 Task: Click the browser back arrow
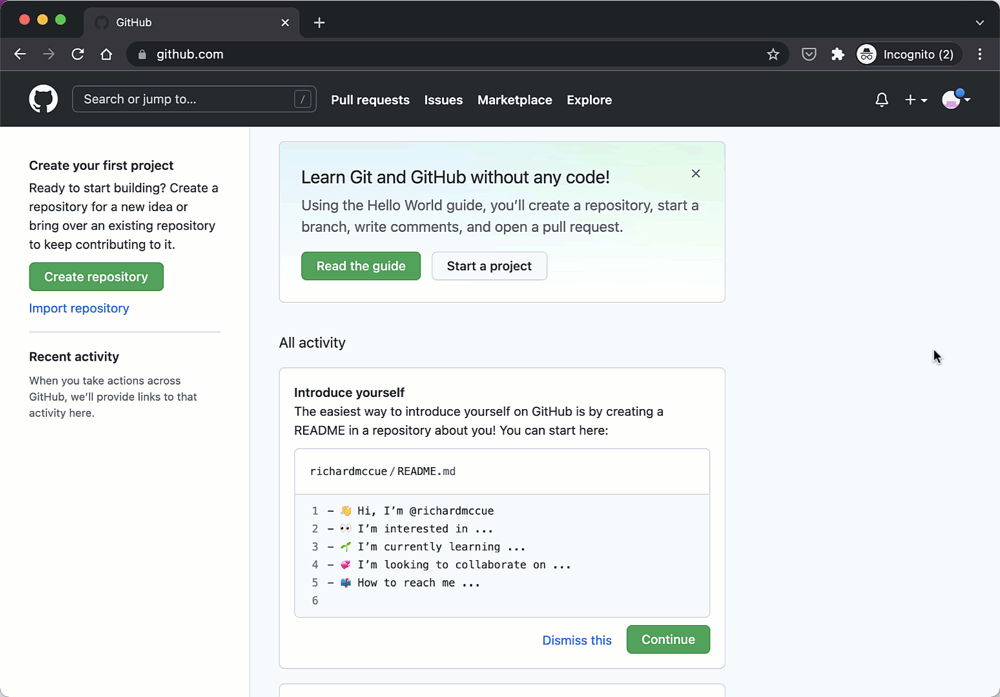coord(20,54)
